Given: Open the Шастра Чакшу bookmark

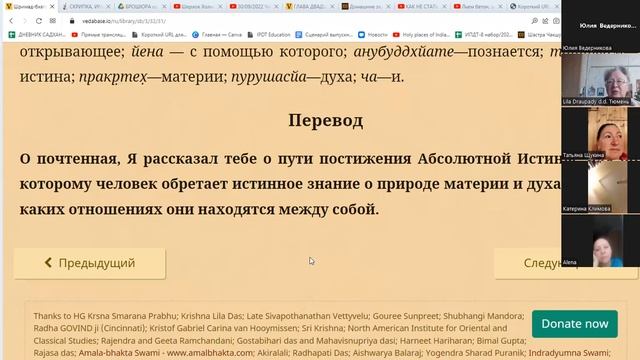Looking at the screenshot, I should coord(540,35).
